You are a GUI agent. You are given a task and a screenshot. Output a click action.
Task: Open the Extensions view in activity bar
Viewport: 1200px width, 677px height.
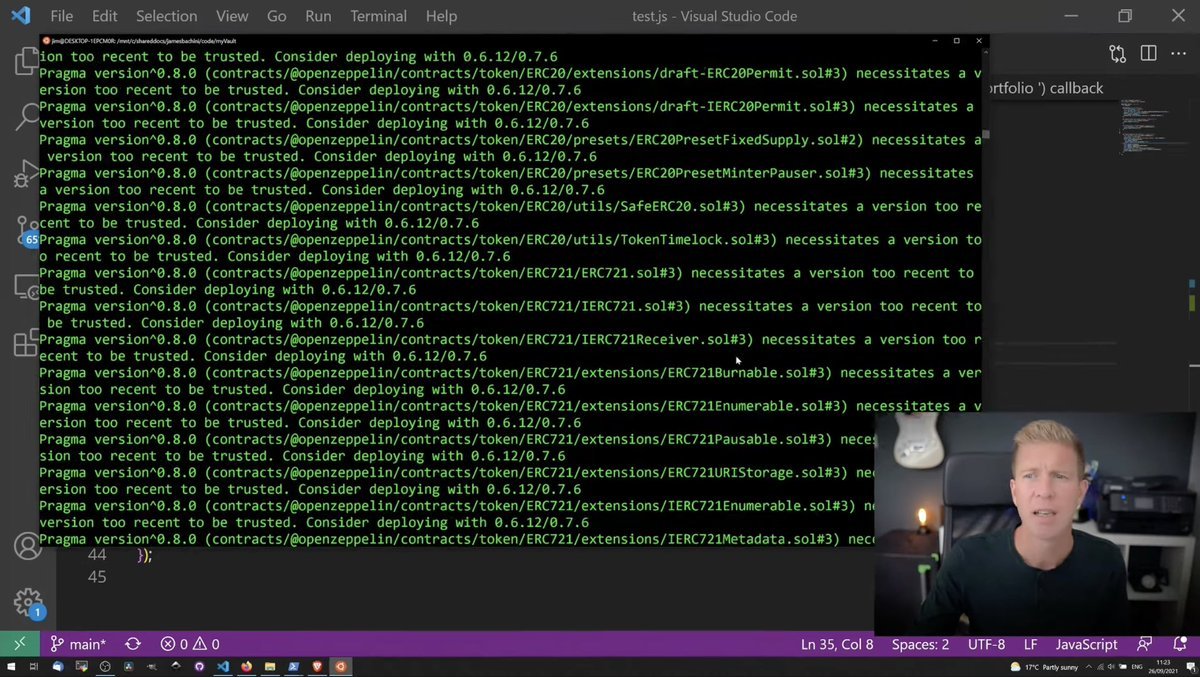(26, 342)
